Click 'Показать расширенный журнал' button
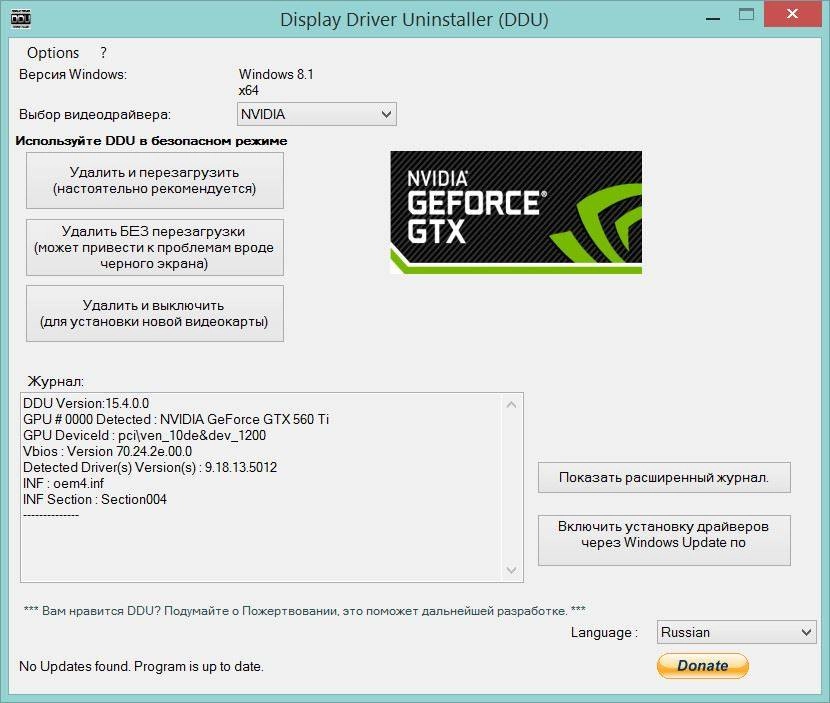The width and height of the screenshot is (830, 703). [x=664, y=477]
